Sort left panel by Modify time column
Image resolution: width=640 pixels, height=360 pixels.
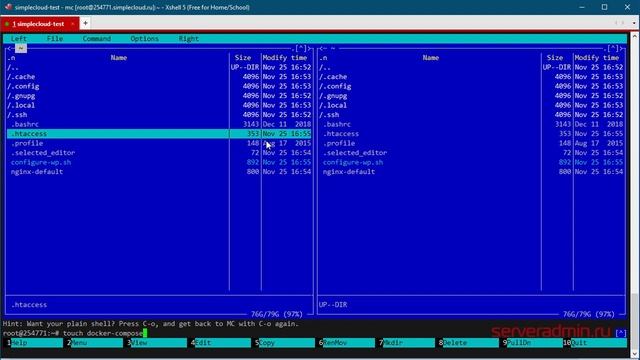(285, 58)
